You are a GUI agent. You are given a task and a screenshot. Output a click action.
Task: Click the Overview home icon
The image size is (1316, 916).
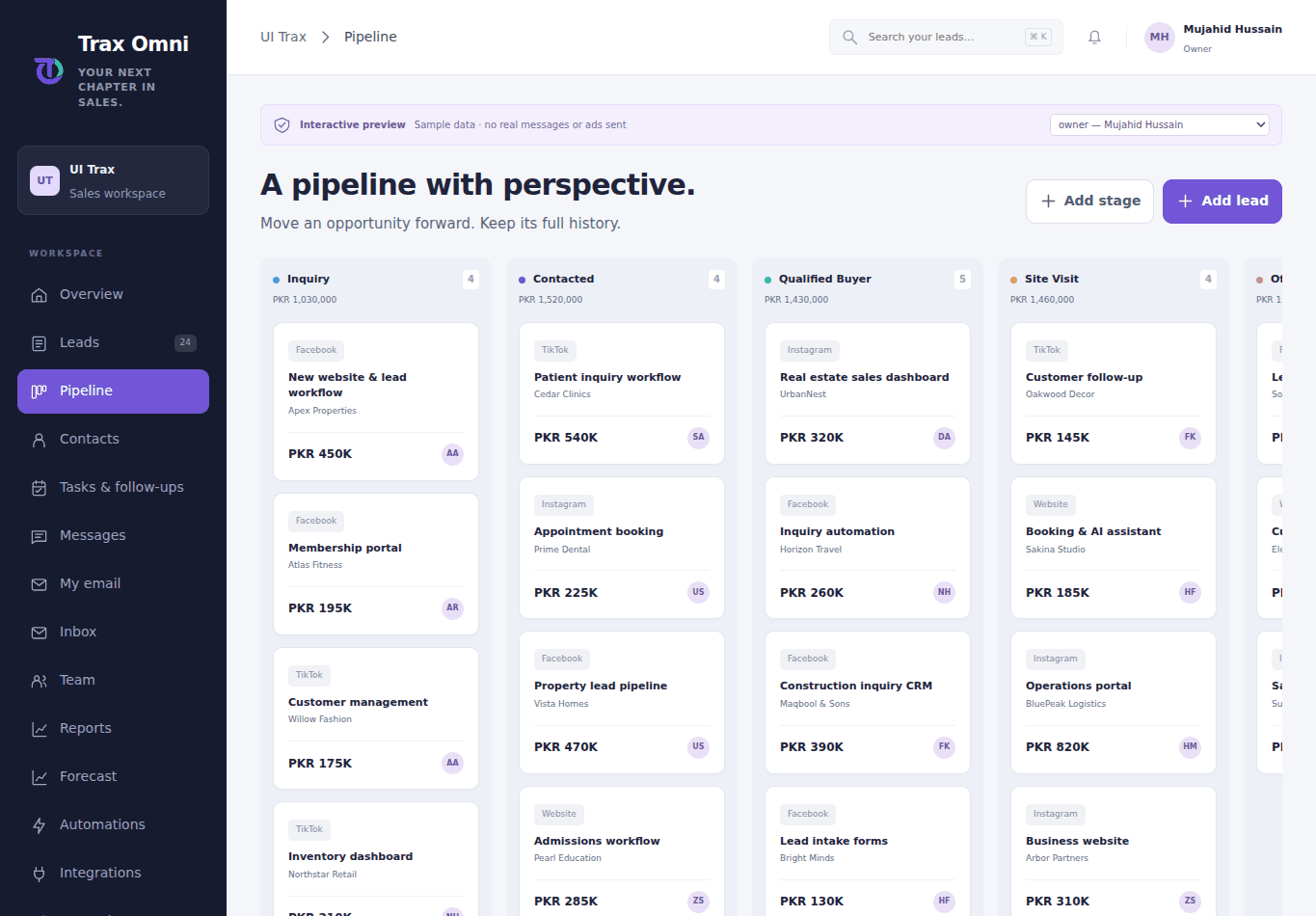click(40, 295)
